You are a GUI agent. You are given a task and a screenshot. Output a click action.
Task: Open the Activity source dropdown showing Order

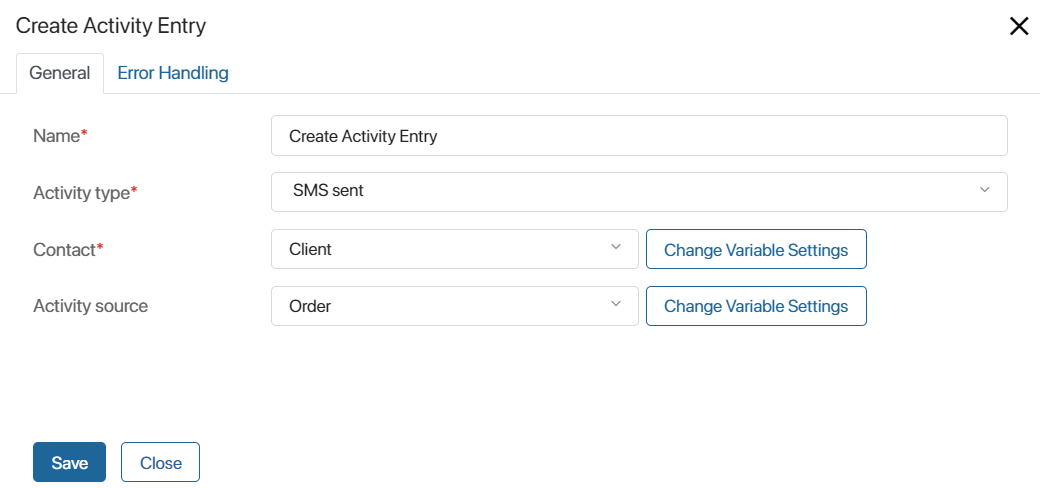click(455, 306)
